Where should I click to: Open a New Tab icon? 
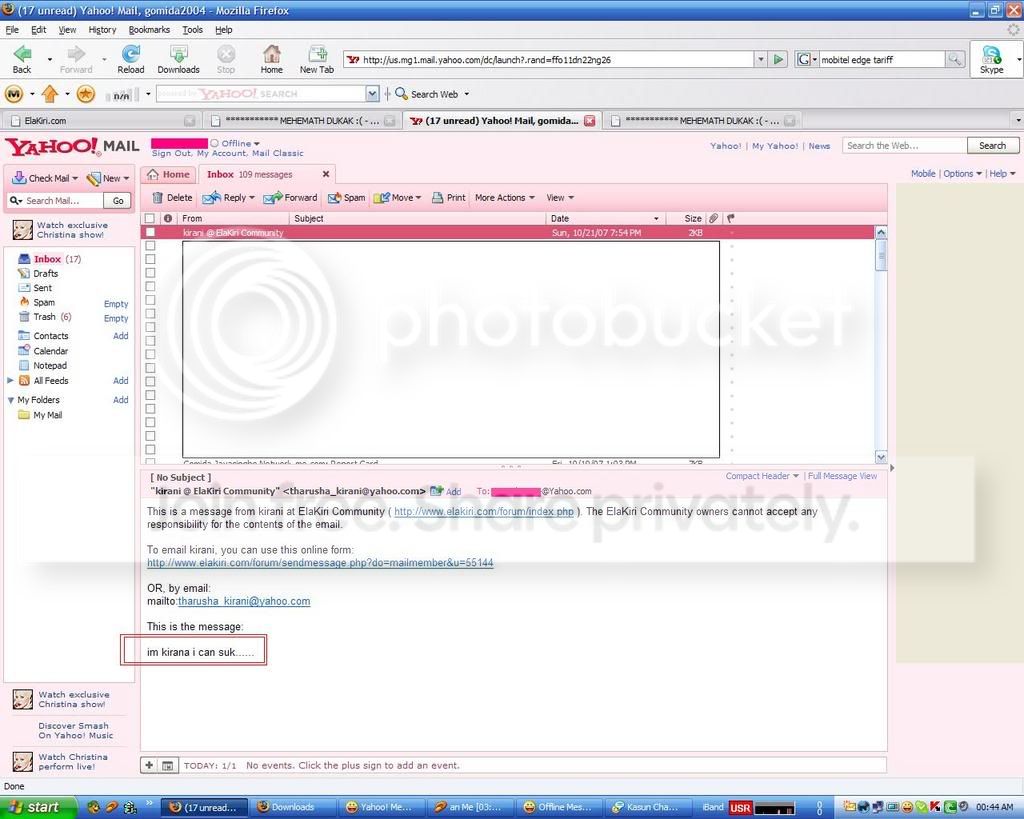(317, 54)
